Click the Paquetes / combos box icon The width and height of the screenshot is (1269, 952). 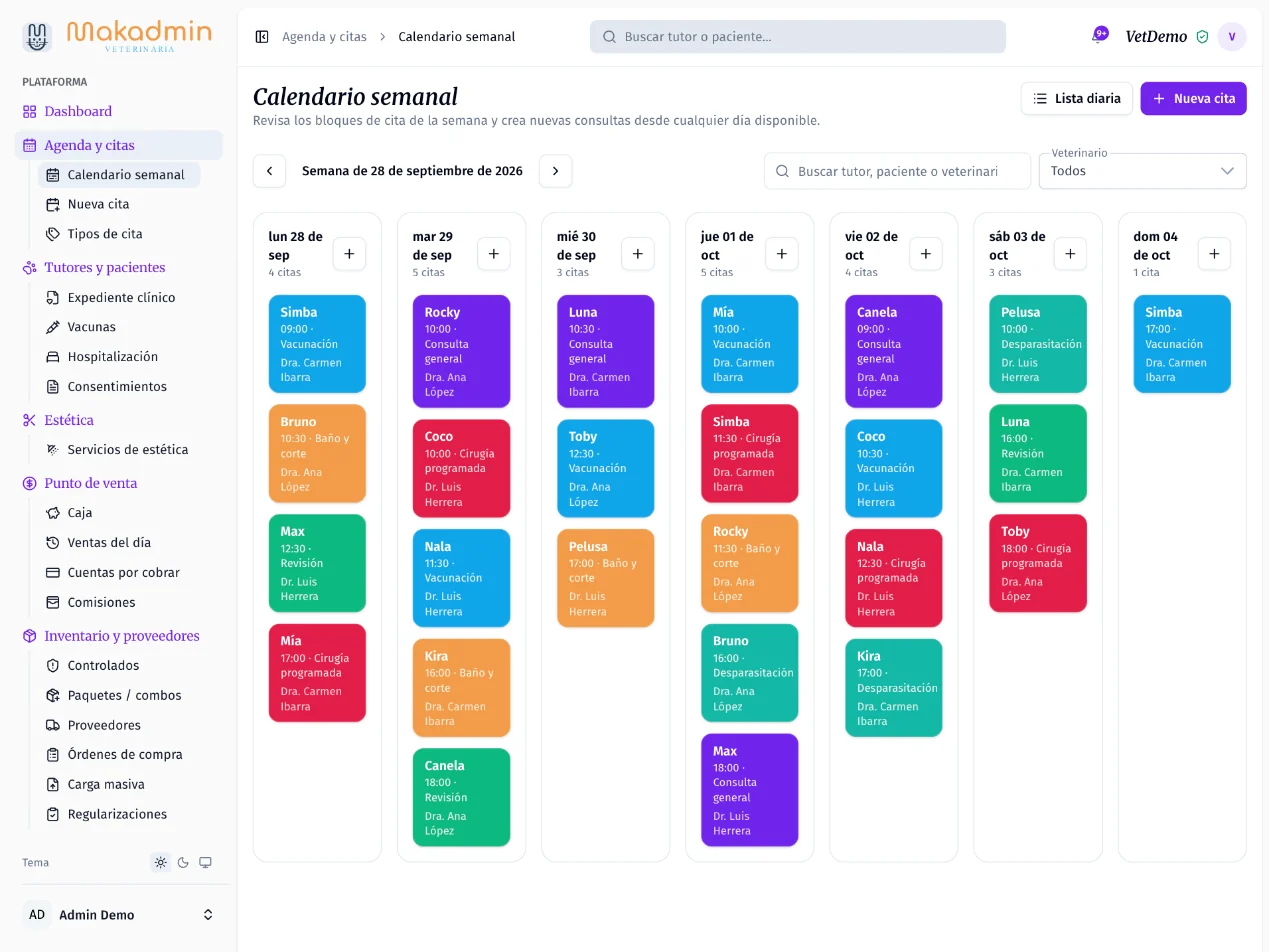tap(53, 696)
